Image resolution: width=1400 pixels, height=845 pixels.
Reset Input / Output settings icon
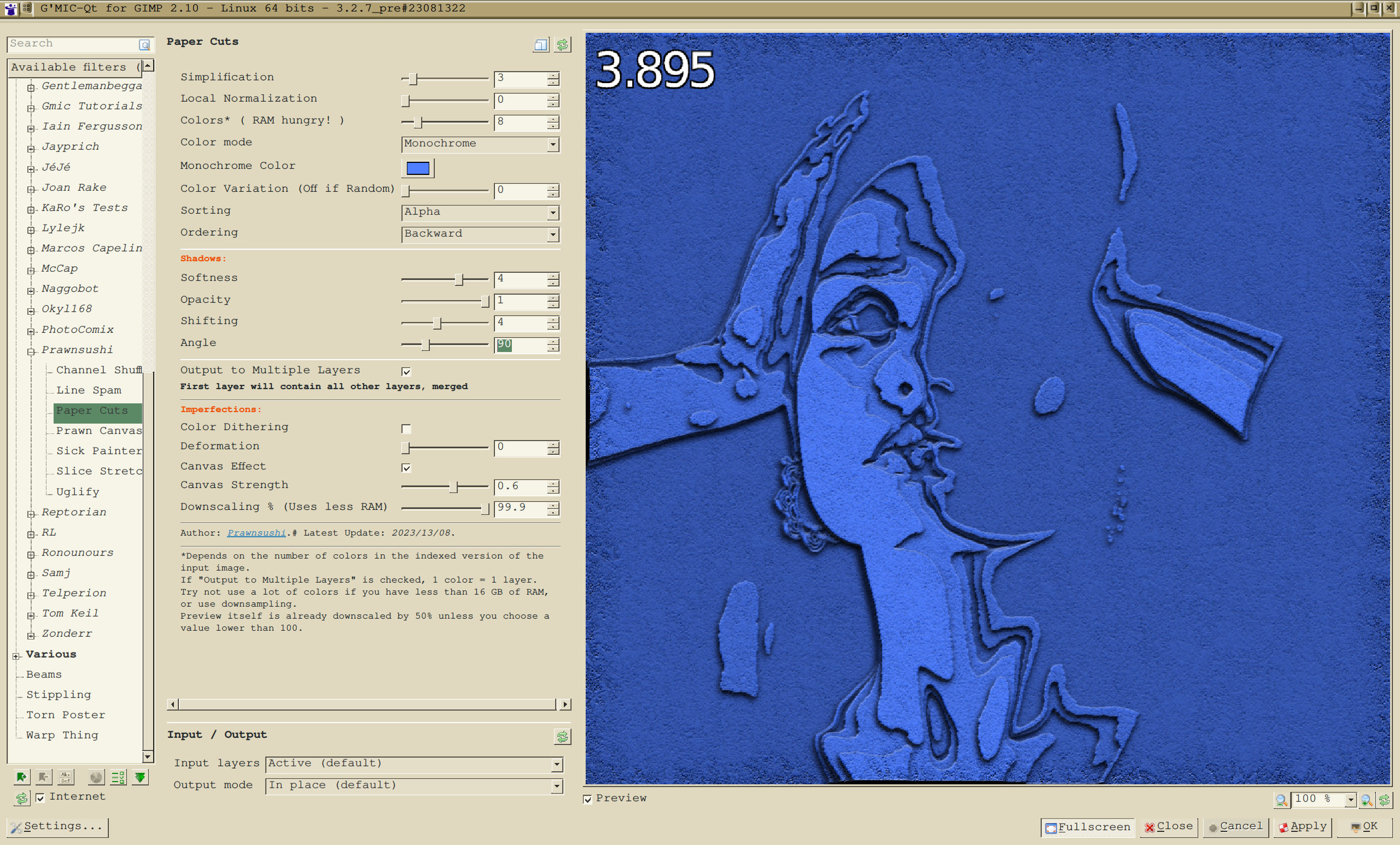point(562,736)
